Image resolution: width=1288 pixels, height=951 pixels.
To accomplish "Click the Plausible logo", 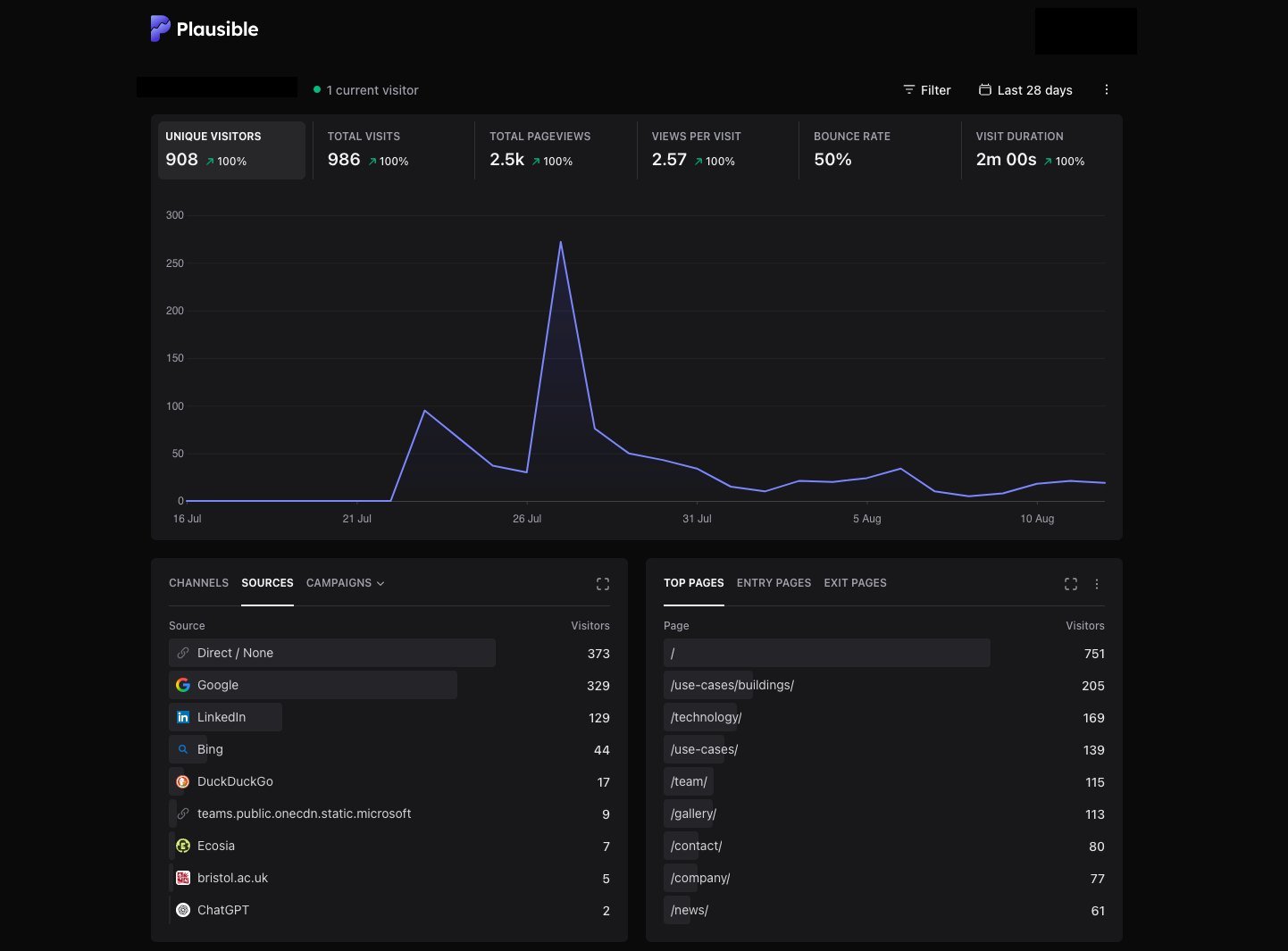I will point(205,29).
